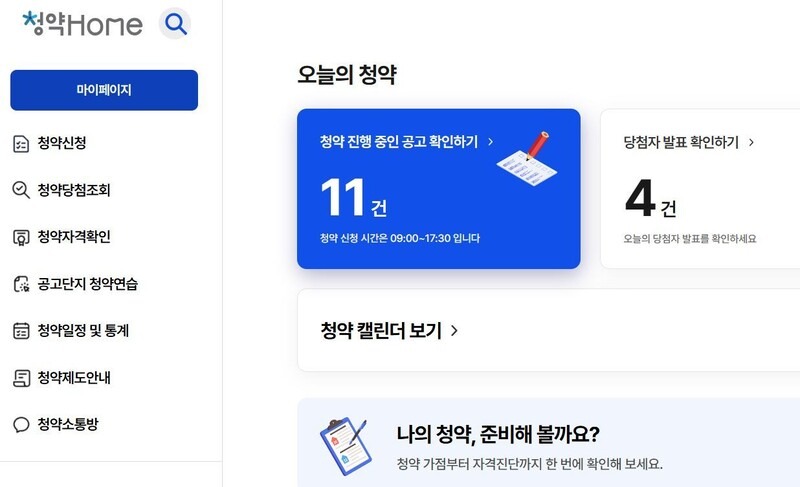Click the 청약자격확인 certificate icon

pyautogui.click(x=21, y=238)
